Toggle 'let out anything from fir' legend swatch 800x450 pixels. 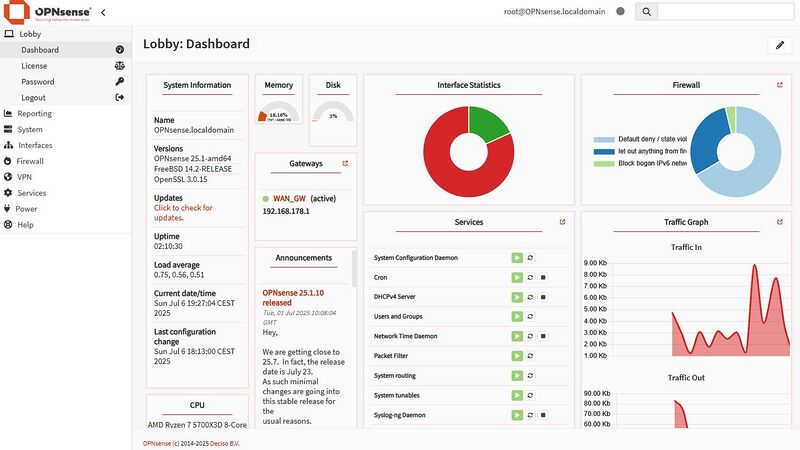(x=604, y=152)
